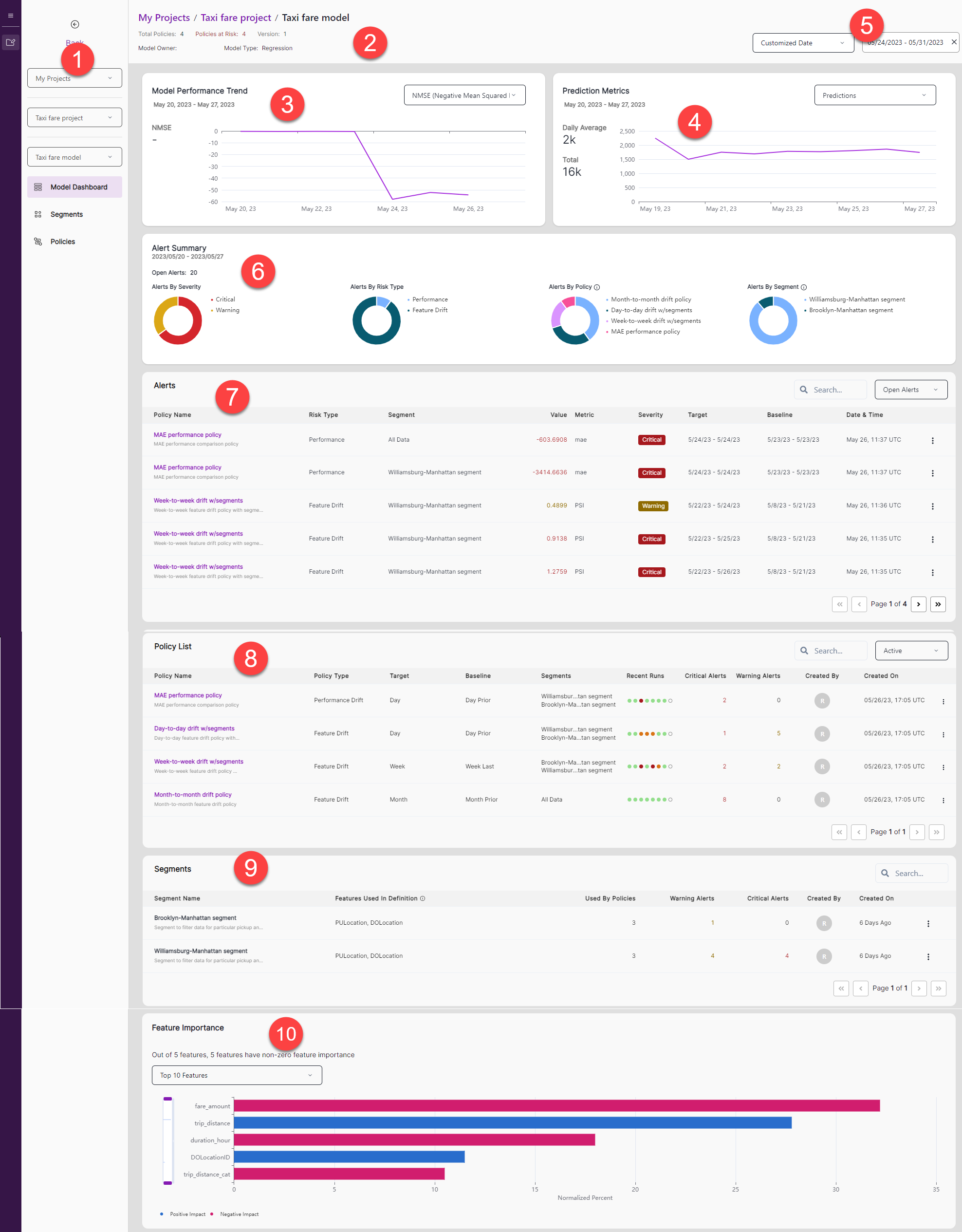The height and width of the screenshot is (1232, 962).
Task: Click the edit note icon in left rail
Action: tap(10, 42)
